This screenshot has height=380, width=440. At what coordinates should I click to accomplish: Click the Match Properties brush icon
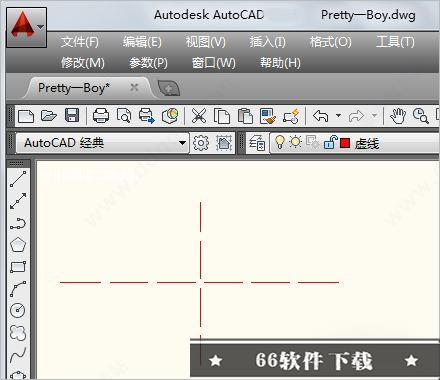pos(268,116)
